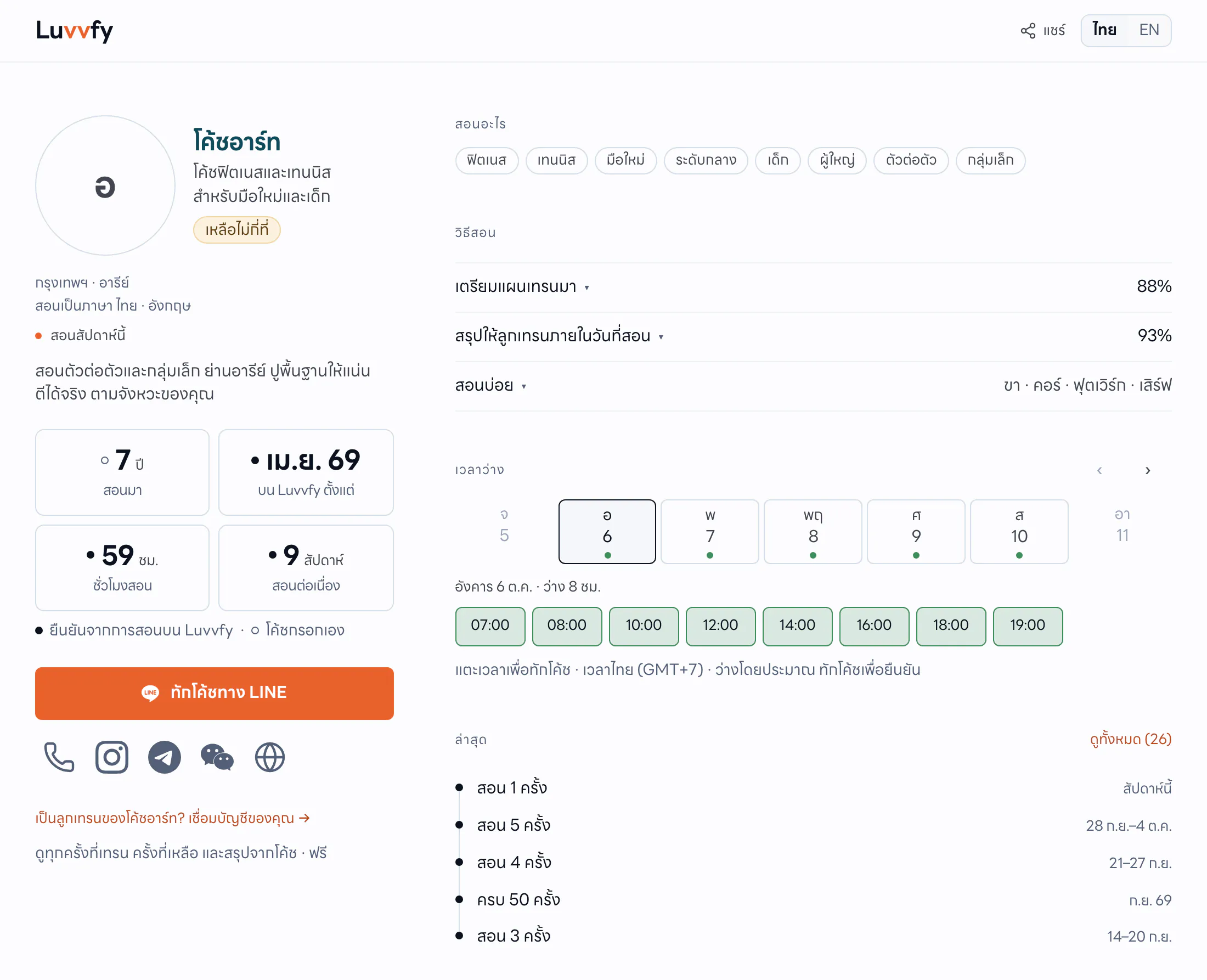1207x980 pixels.
Task: Open the ดูทั้งหมด (26) link
Action: [1131, 739]
